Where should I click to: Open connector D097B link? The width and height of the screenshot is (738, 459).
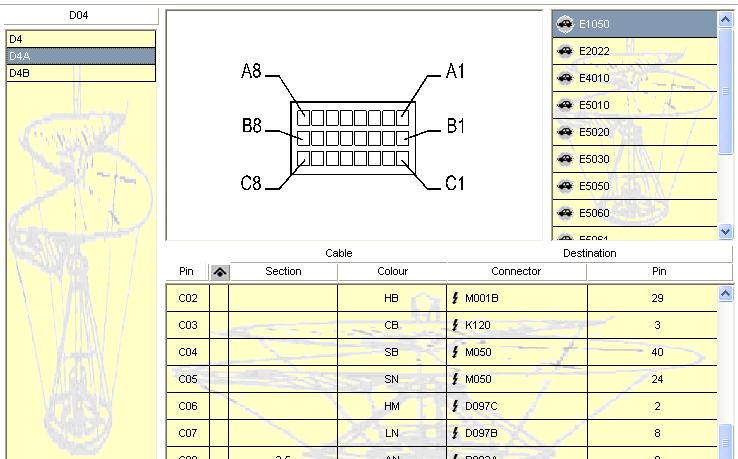pos(481,433)
